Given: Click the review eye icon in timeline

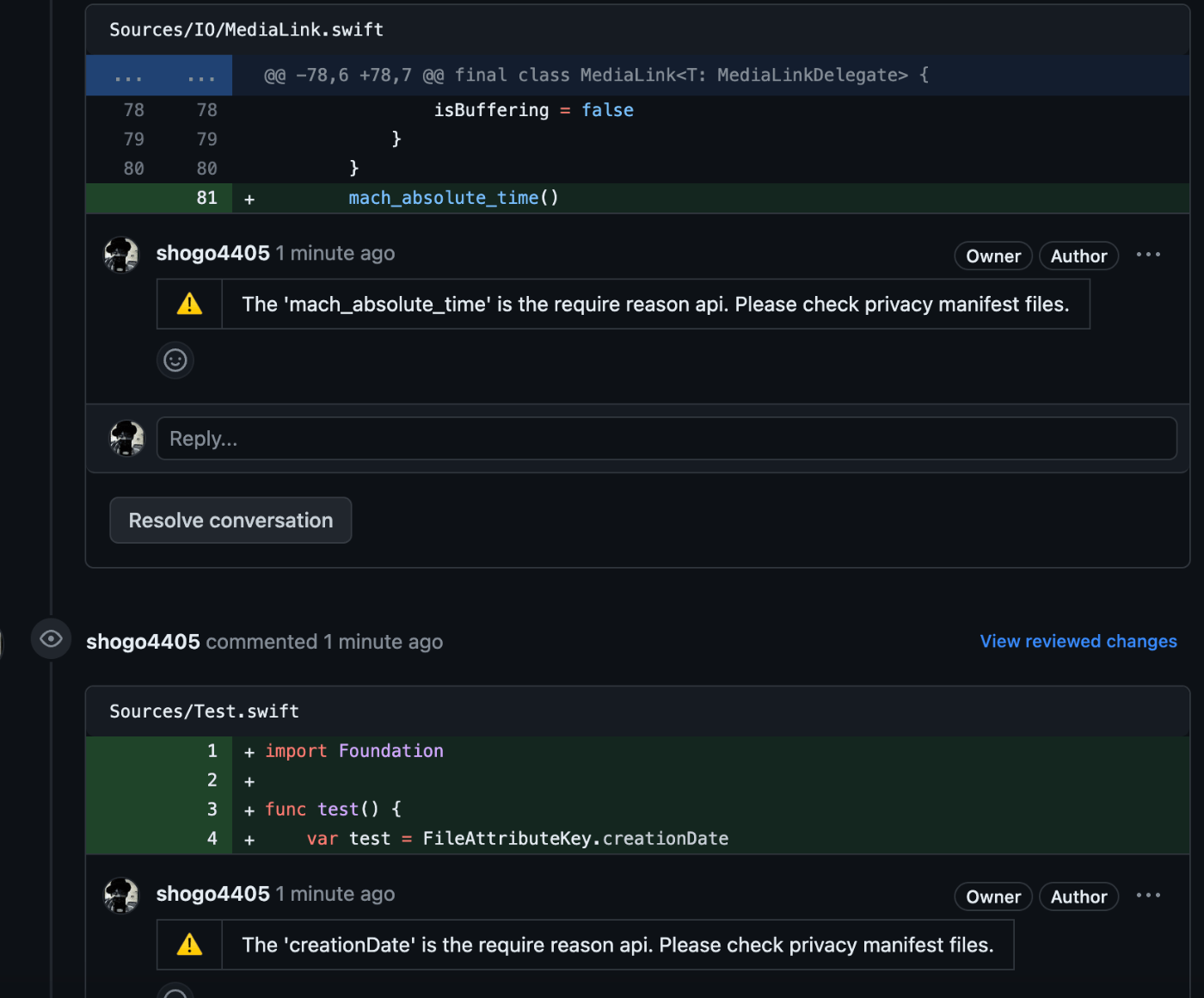Looking at the screenshot, I should [51, 639].
